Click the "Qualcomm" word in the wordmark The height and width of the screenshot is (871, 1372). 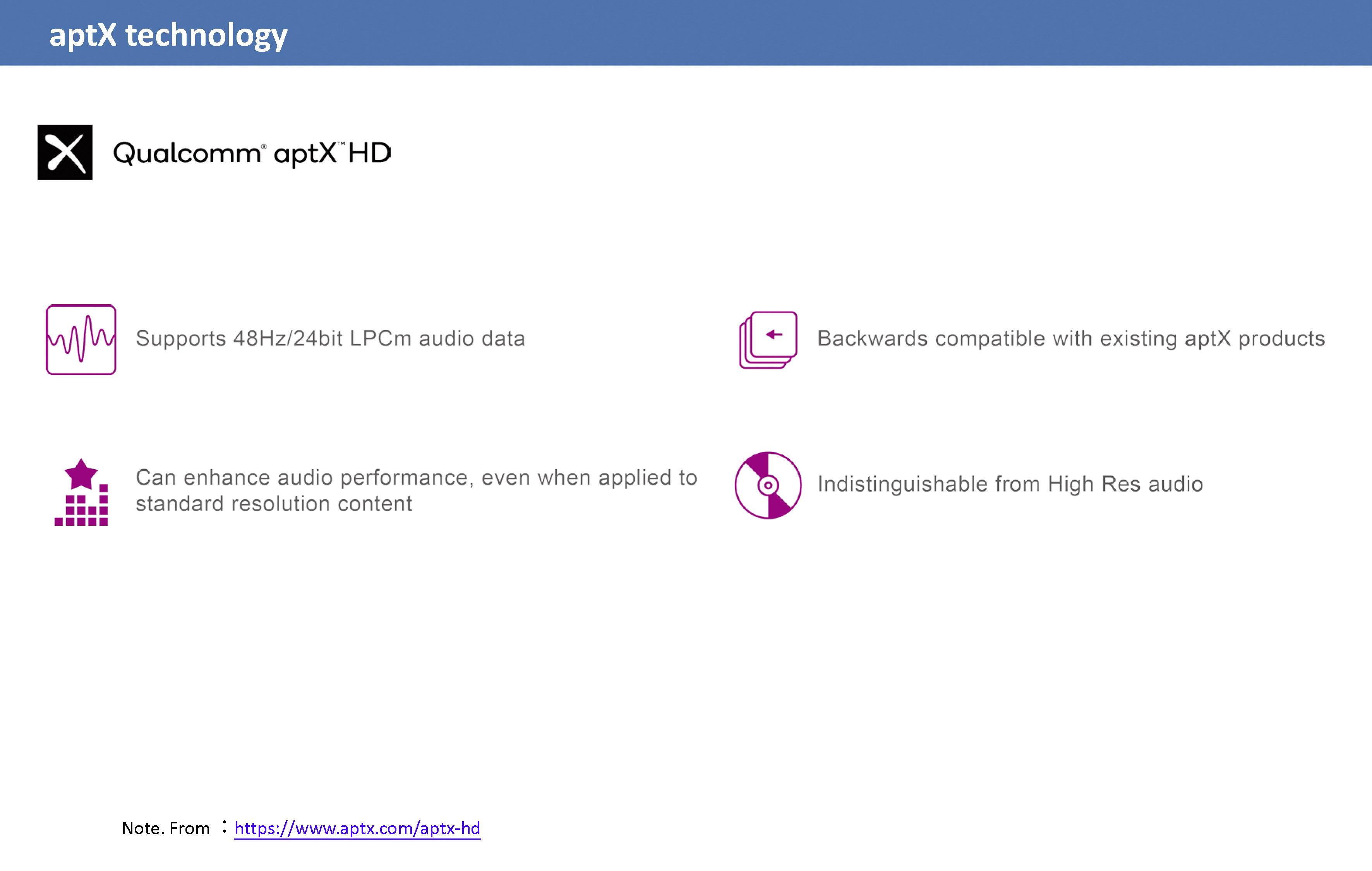coord(187,153)
